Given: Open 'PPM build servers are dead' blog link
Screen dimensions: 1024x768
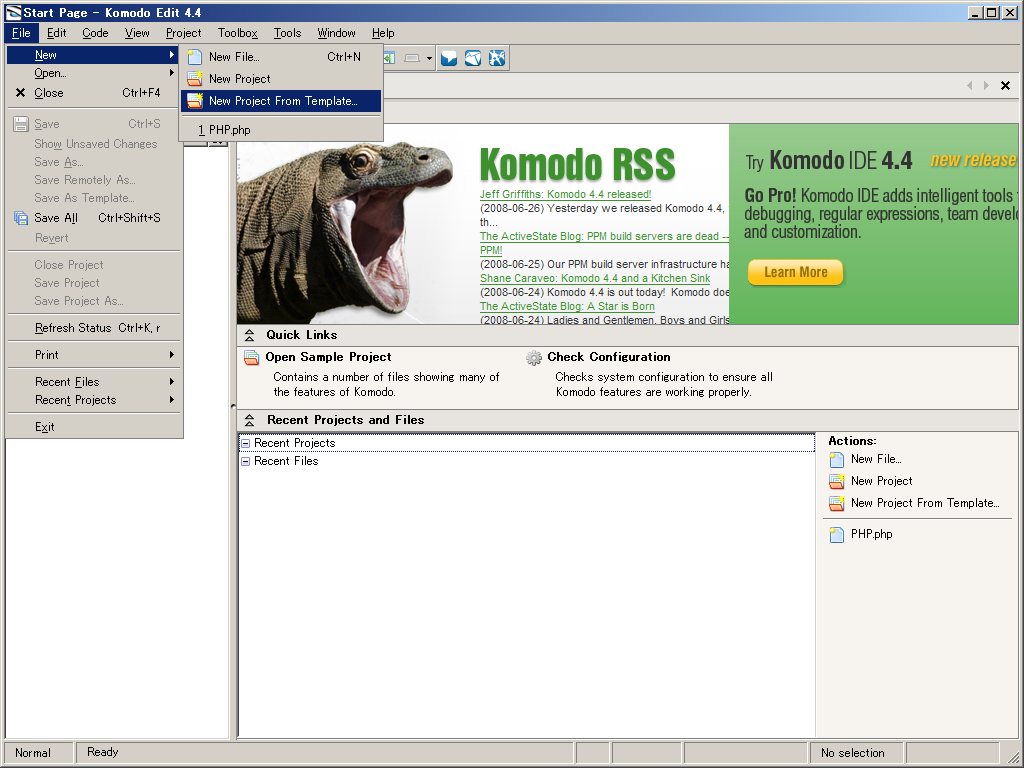Looking at the screenshot, I should [604, 236].
